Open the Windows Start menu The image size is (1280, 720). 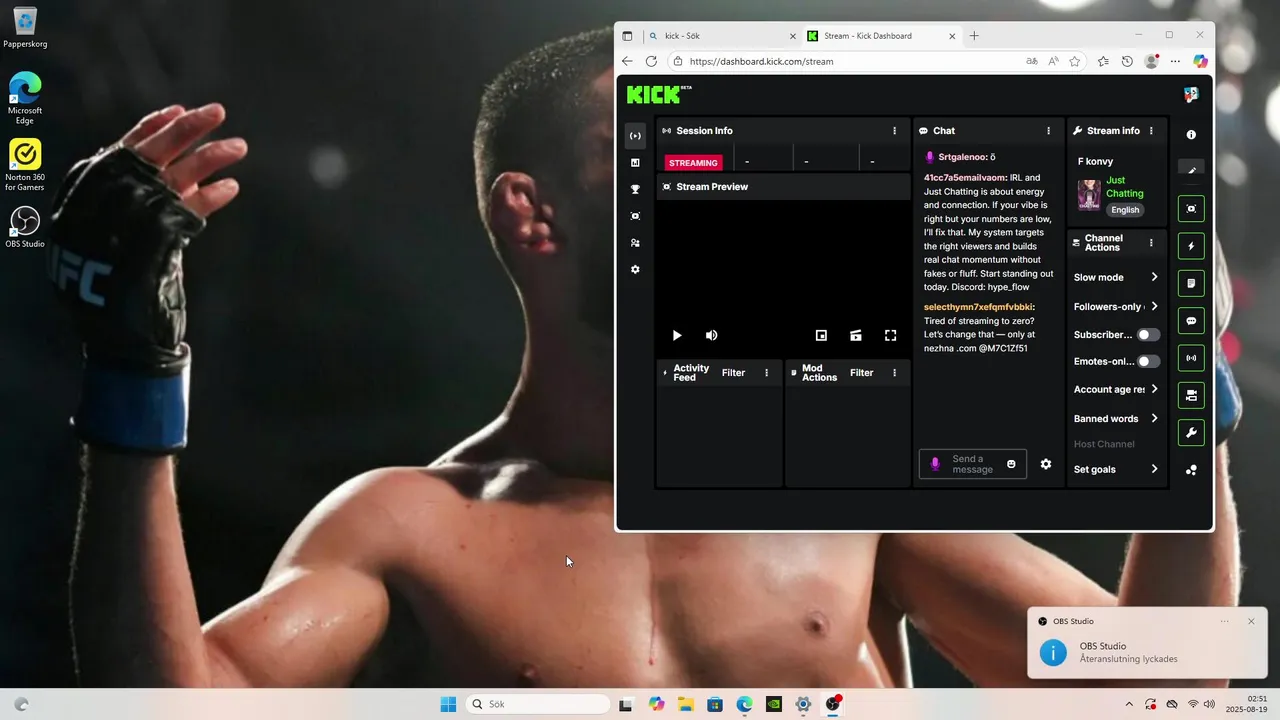[x=448, y=704]
